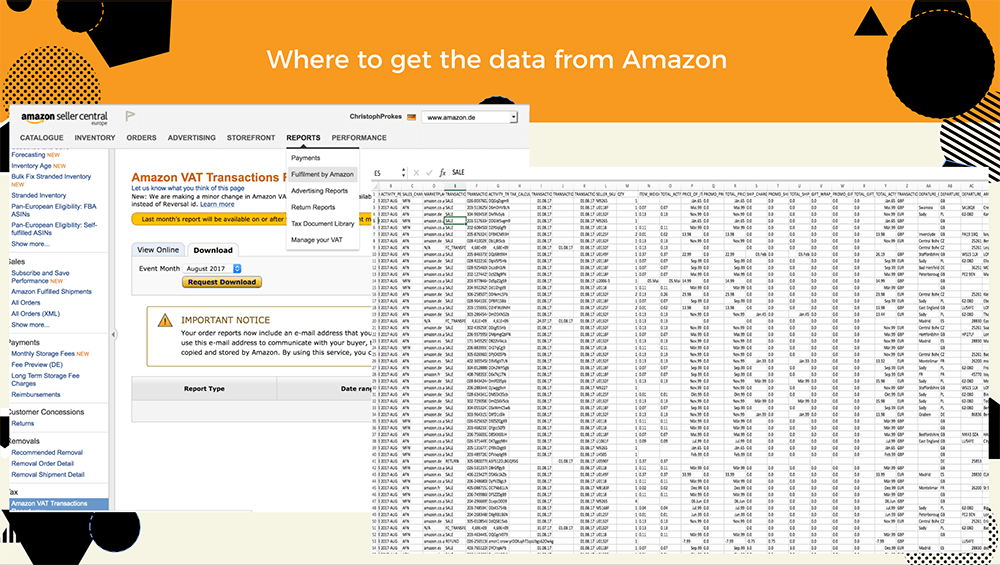Switch to the View Online tab
Image resolution: width=1000 pixels, height=565 pixels.
[158, 250]
